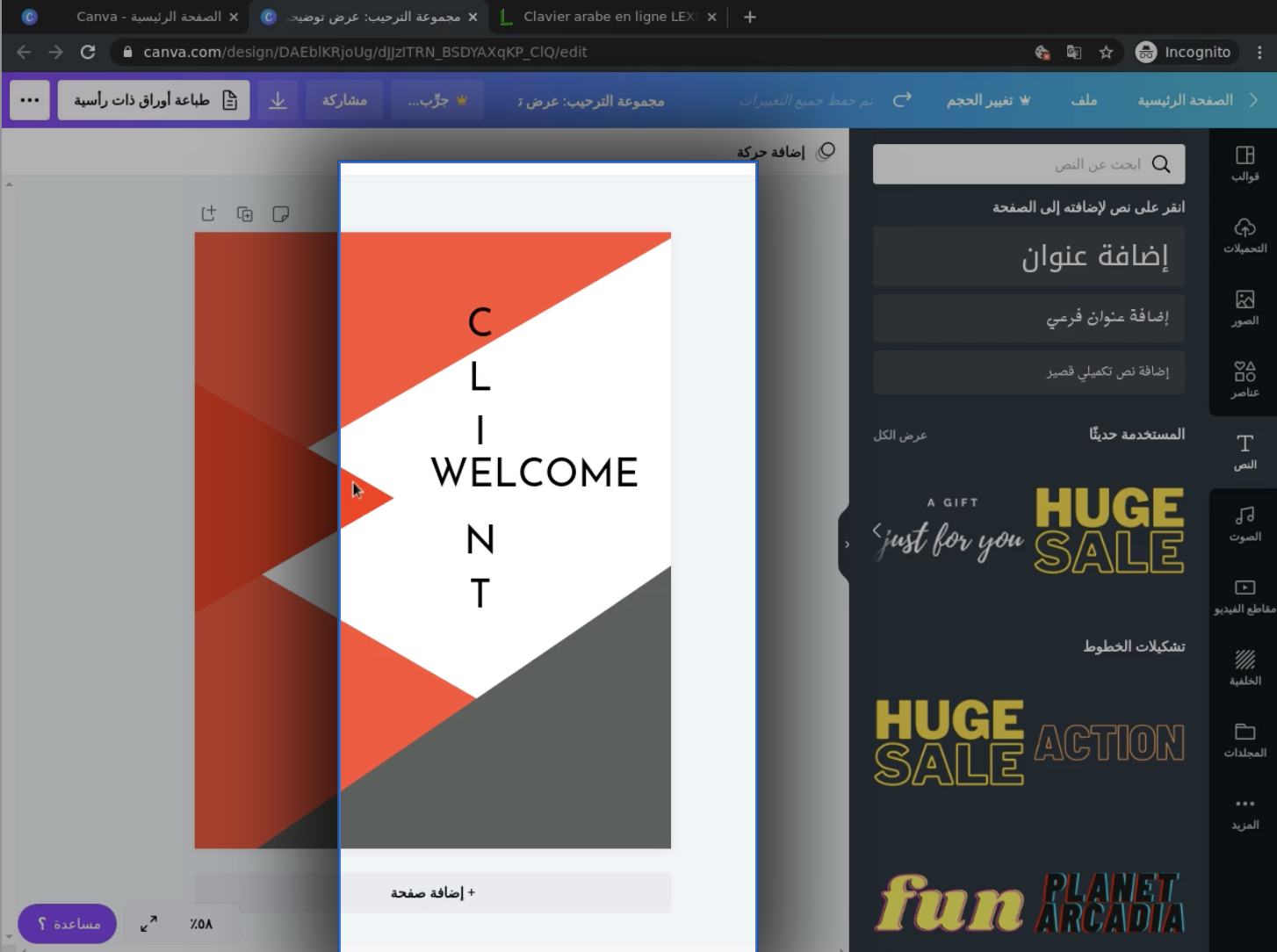1277x952 pixels.
Task: Click the add animation circle icon
Action: coord(826,152)
